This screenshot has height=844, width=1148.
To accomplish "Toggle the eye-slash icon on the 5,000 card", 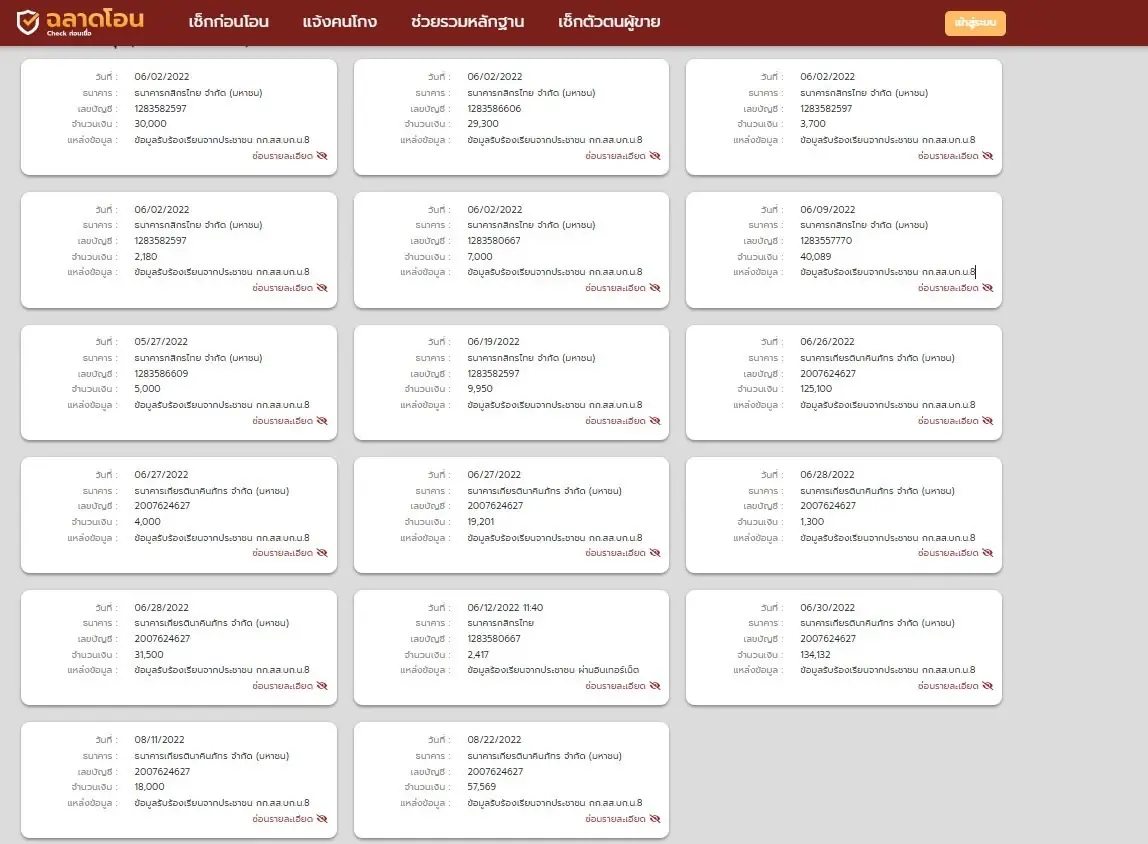I will click(322, 421).
